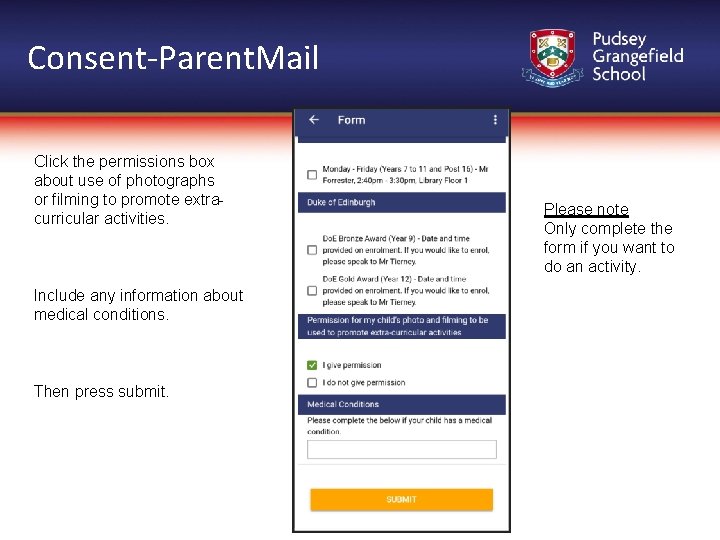
Task: Click the Consent-ParentMail slide title
Action: click(173, 58)
